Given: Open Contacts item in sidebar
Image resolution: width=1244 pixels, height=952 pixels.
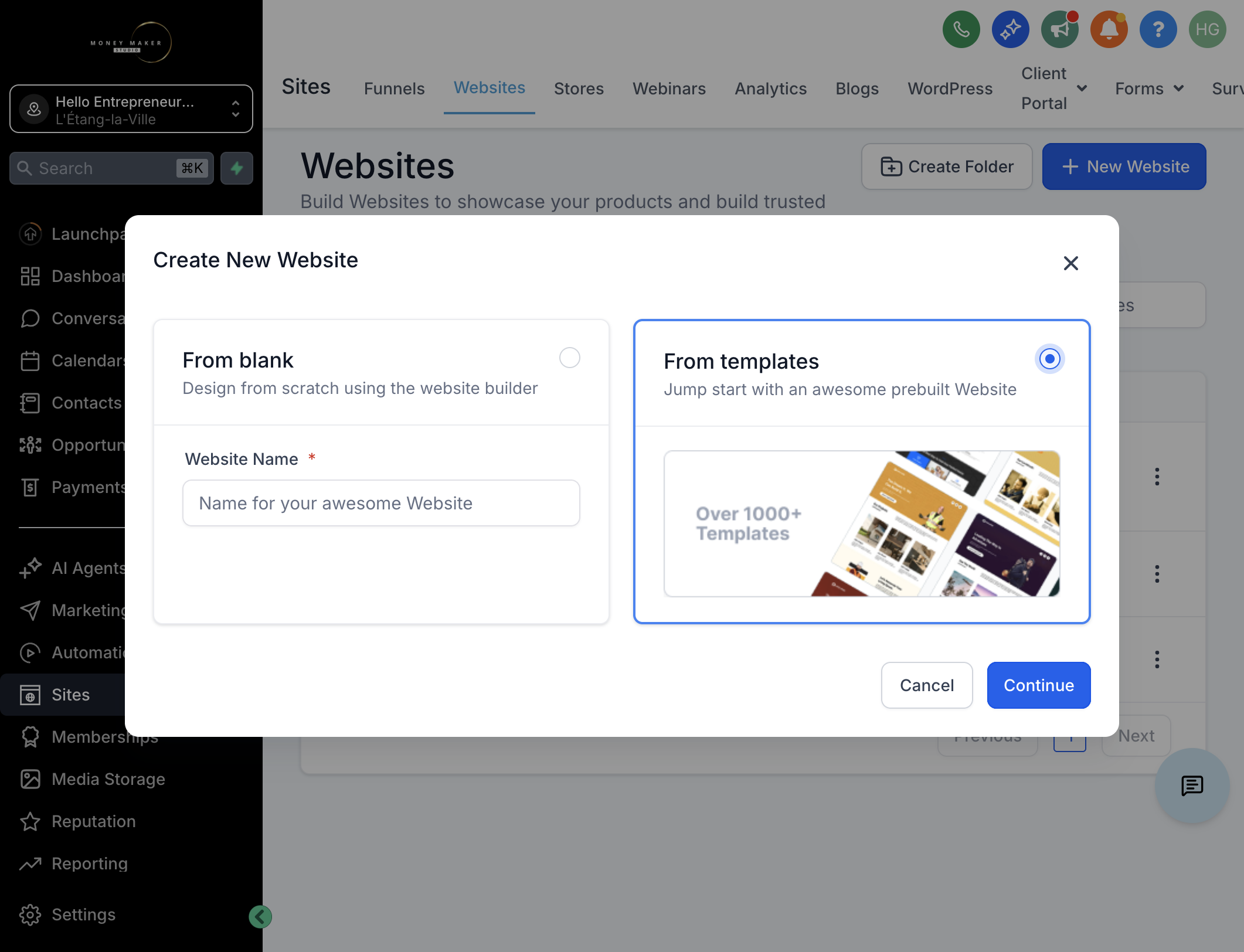Looking at the screenshot, I should coord(71,403).
